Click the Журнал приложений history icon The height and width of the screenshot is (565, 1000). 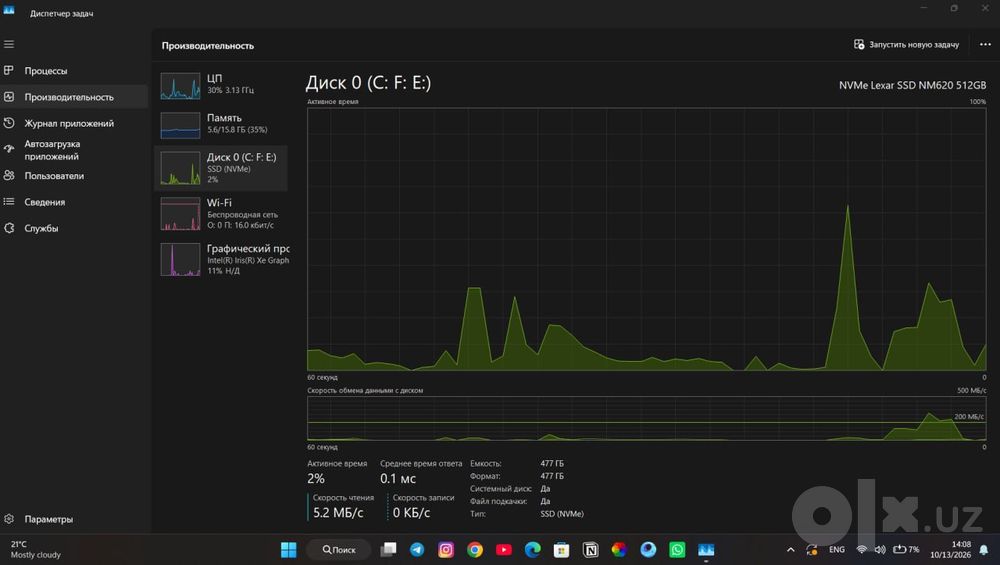tap(9, 123)
